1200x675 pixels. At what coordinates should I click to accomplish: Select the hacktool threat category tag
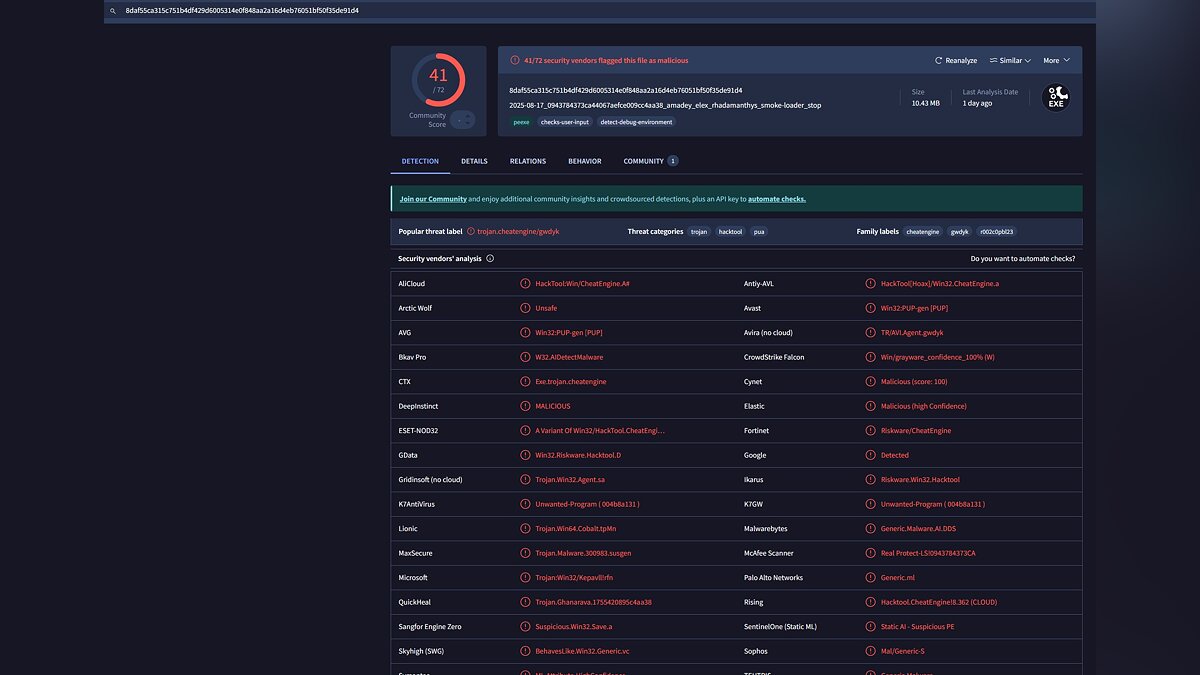pos(729,232)
